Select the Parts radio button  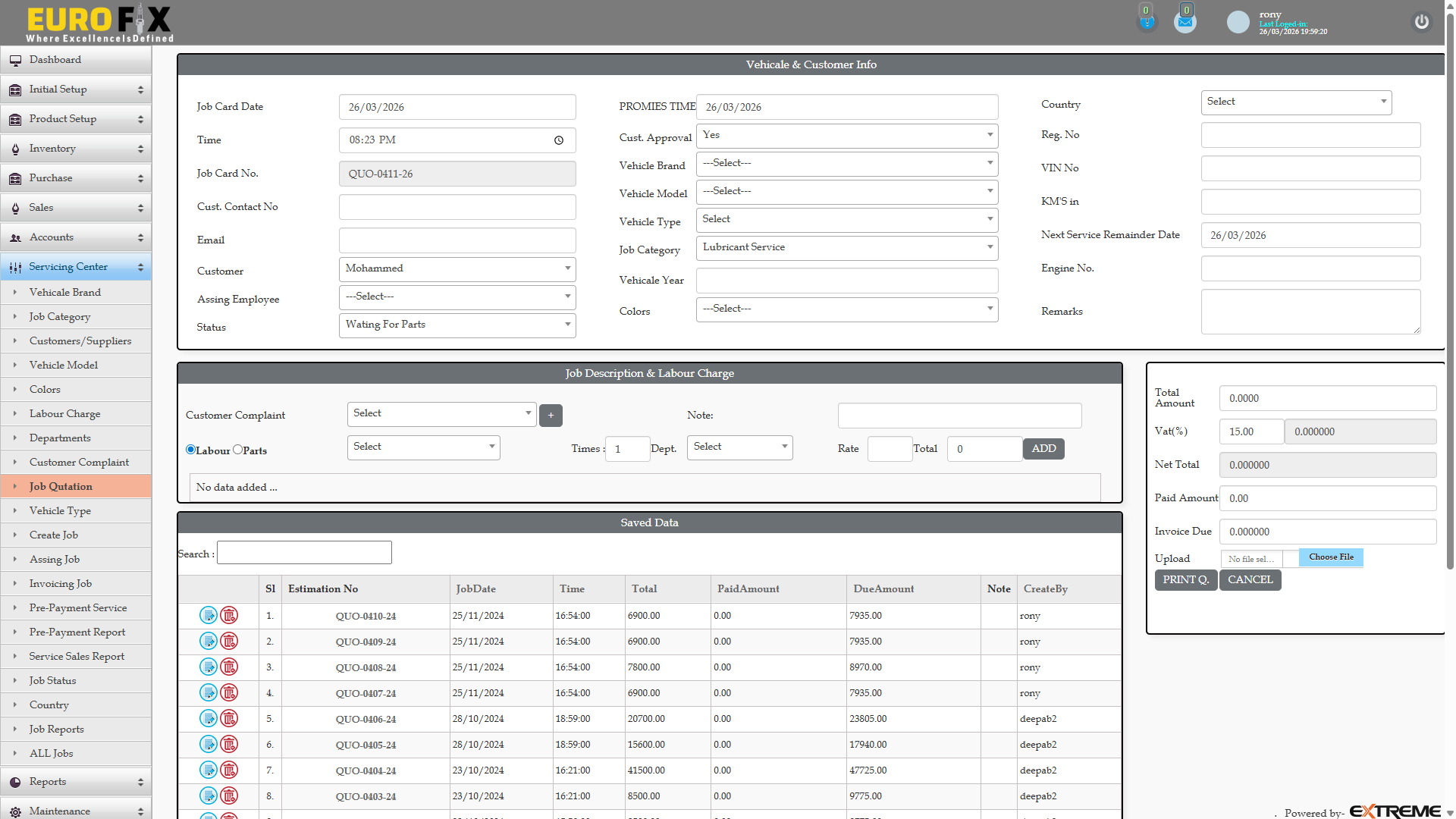coord(237,450)
